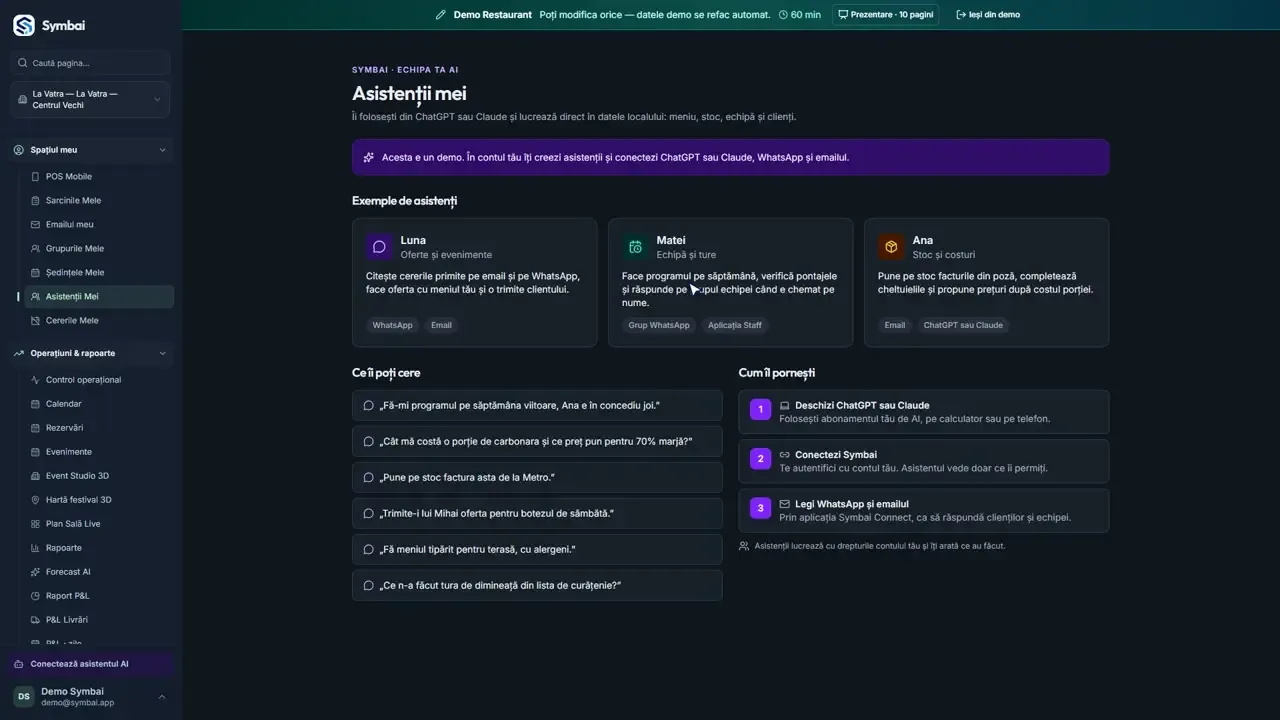Viewport: 1280px width, 720px height.
Task: Click the clock icon next to 60 min
Action: coord(783,15)
